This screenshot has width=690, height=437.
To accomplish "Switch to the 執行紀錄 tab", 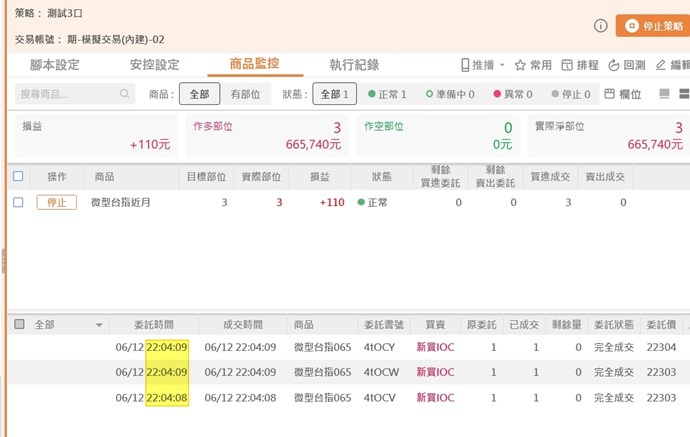I will click(x=354, y=65).
